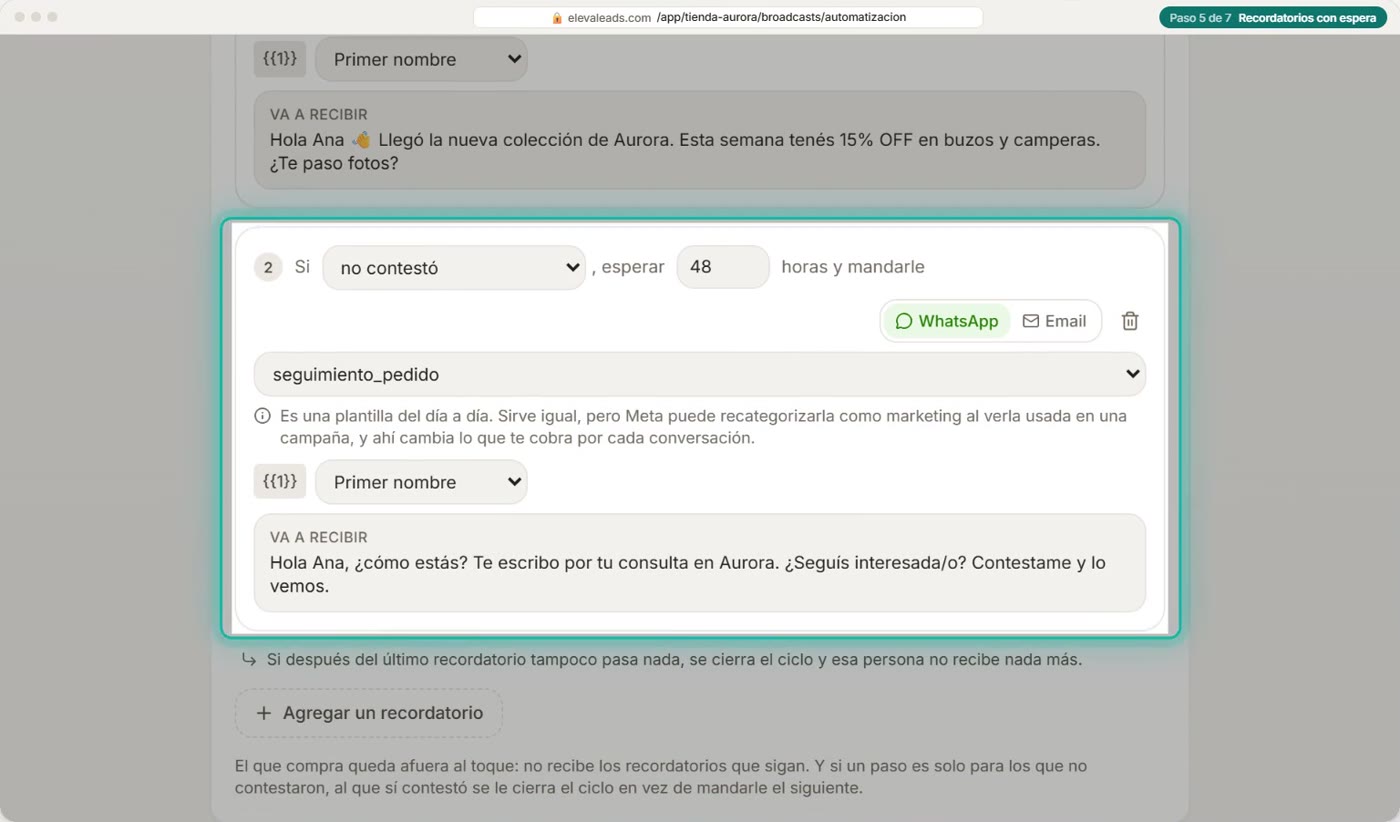Viewport: 1400px width, 822px height.
Task: Switch channel to WhatsApp
Action: pos(946,321)
